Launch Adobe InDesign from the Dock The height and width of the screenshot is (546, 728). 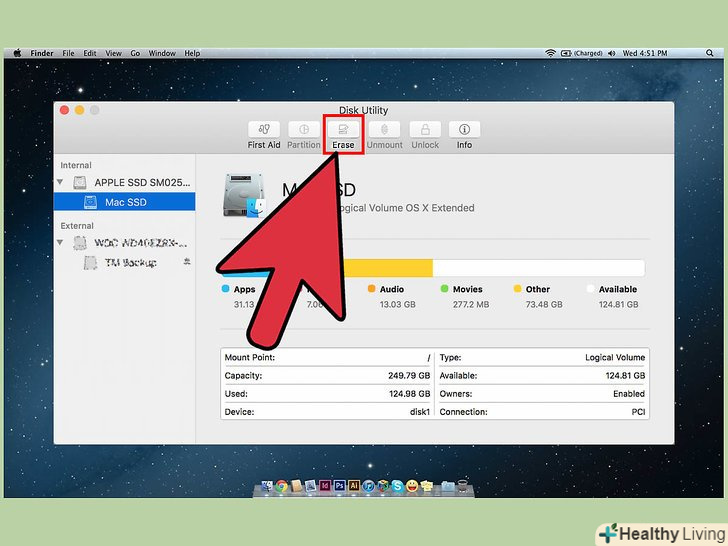click(325, 486)
